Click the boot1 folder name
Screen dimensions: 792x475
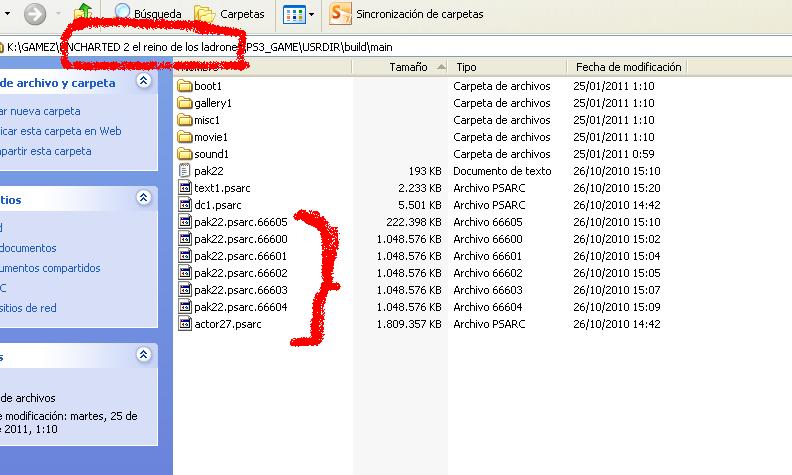(x=208, y=86)
